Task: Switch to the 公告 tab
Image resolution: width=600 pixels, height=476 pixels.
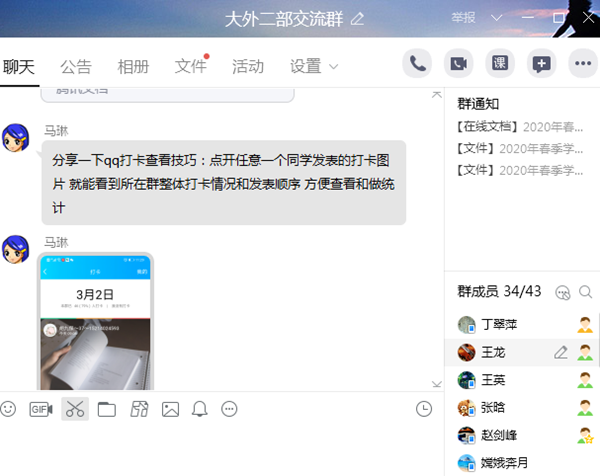Action: (x=75, y=67)
